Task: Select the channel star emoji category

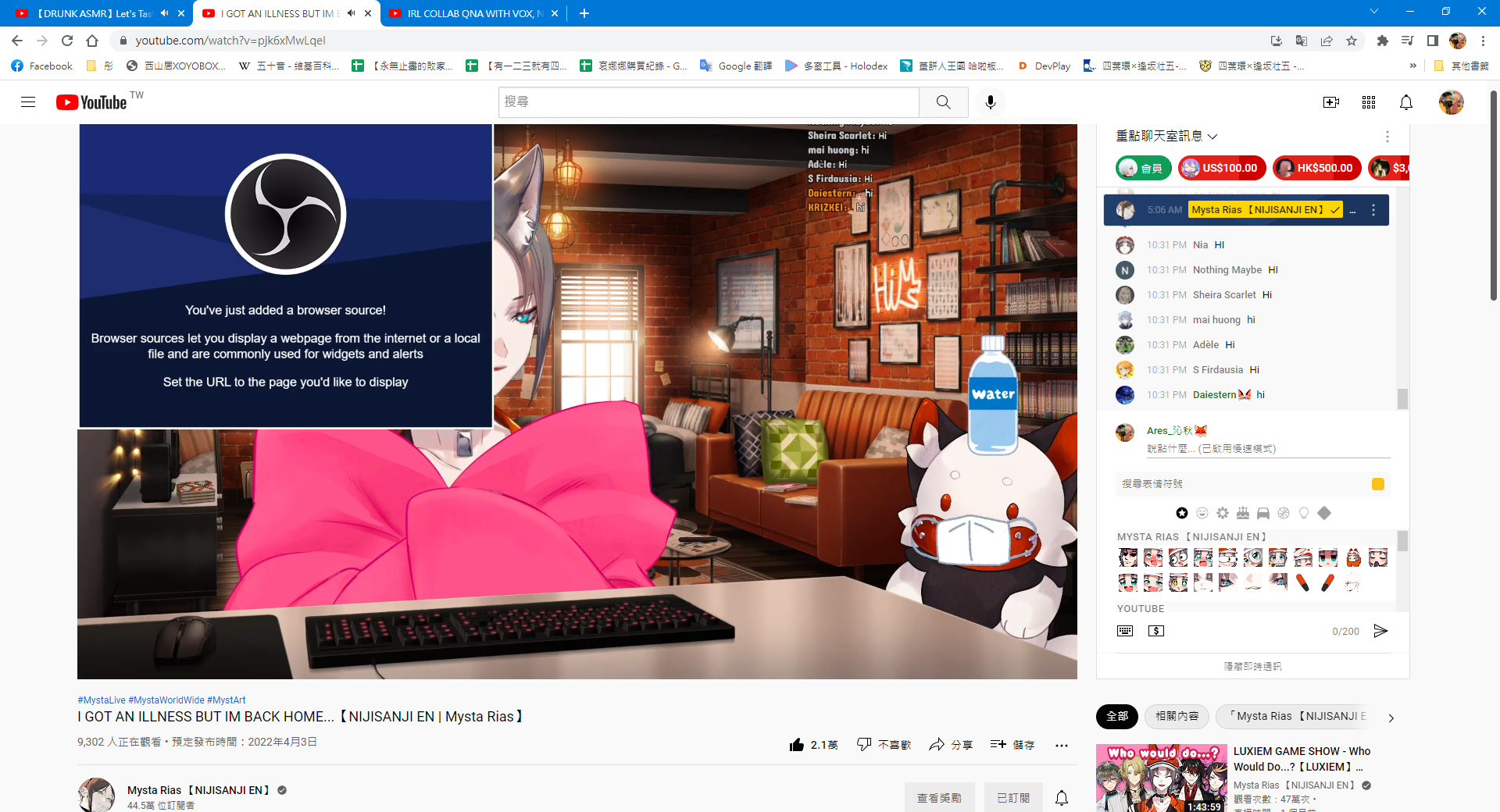Action: (1182, 513)
